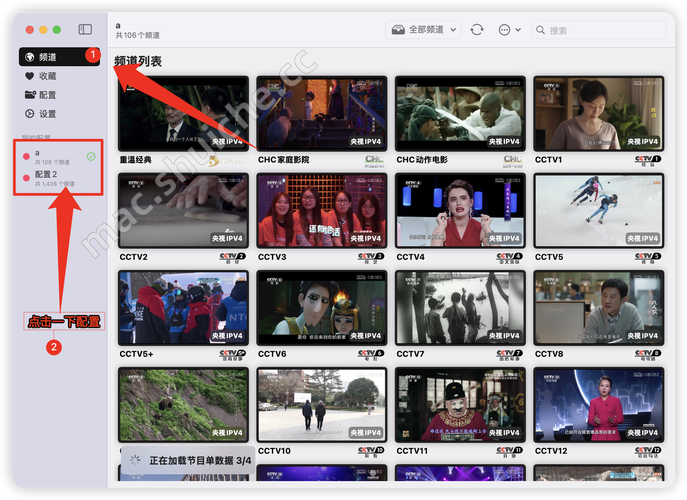The height and width of the screenshot is (500, 687).
Task: Open 设置 settings in sidebar
Action: (48, 114)
